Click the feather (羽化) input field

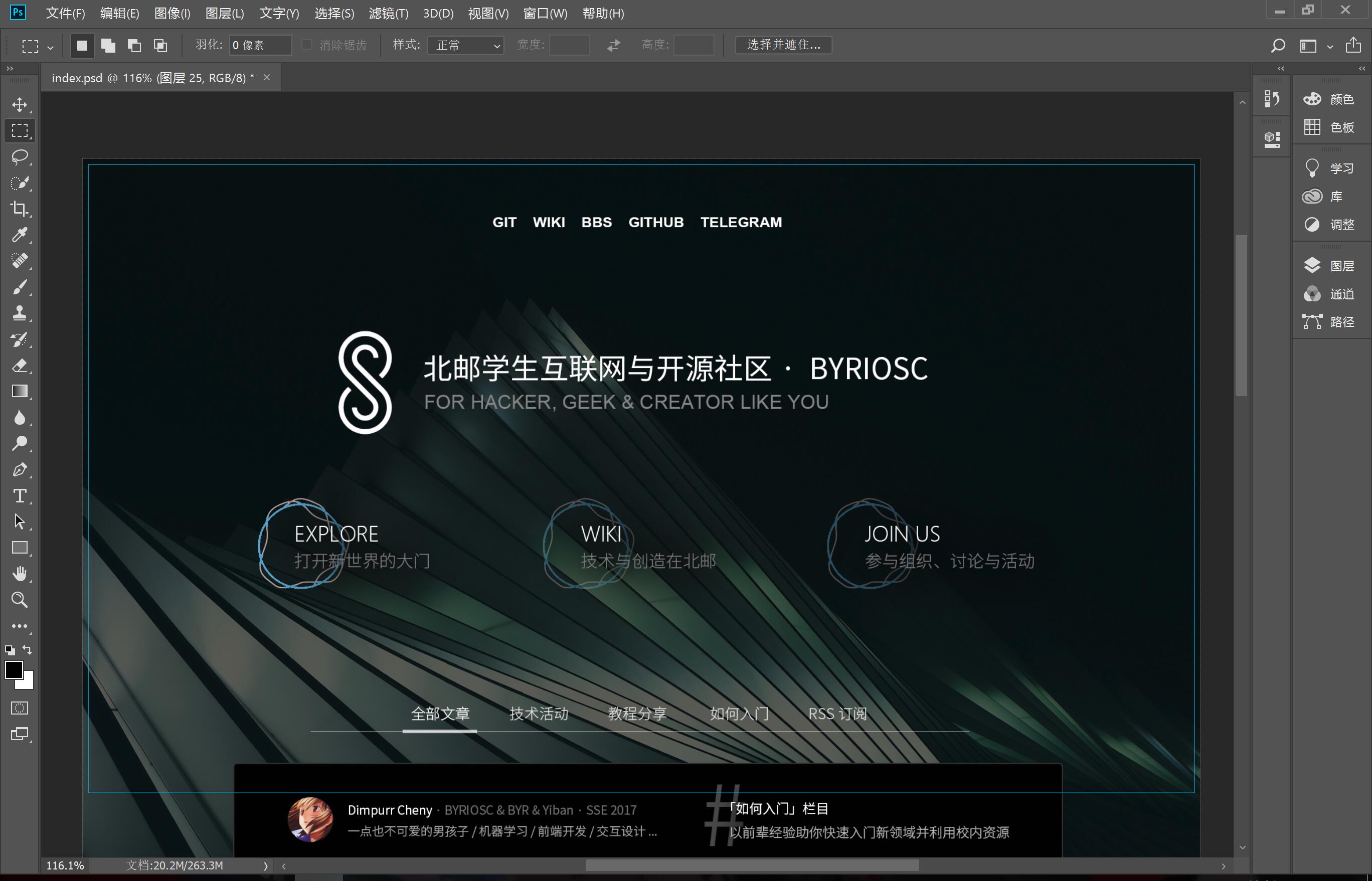point(260,45)
